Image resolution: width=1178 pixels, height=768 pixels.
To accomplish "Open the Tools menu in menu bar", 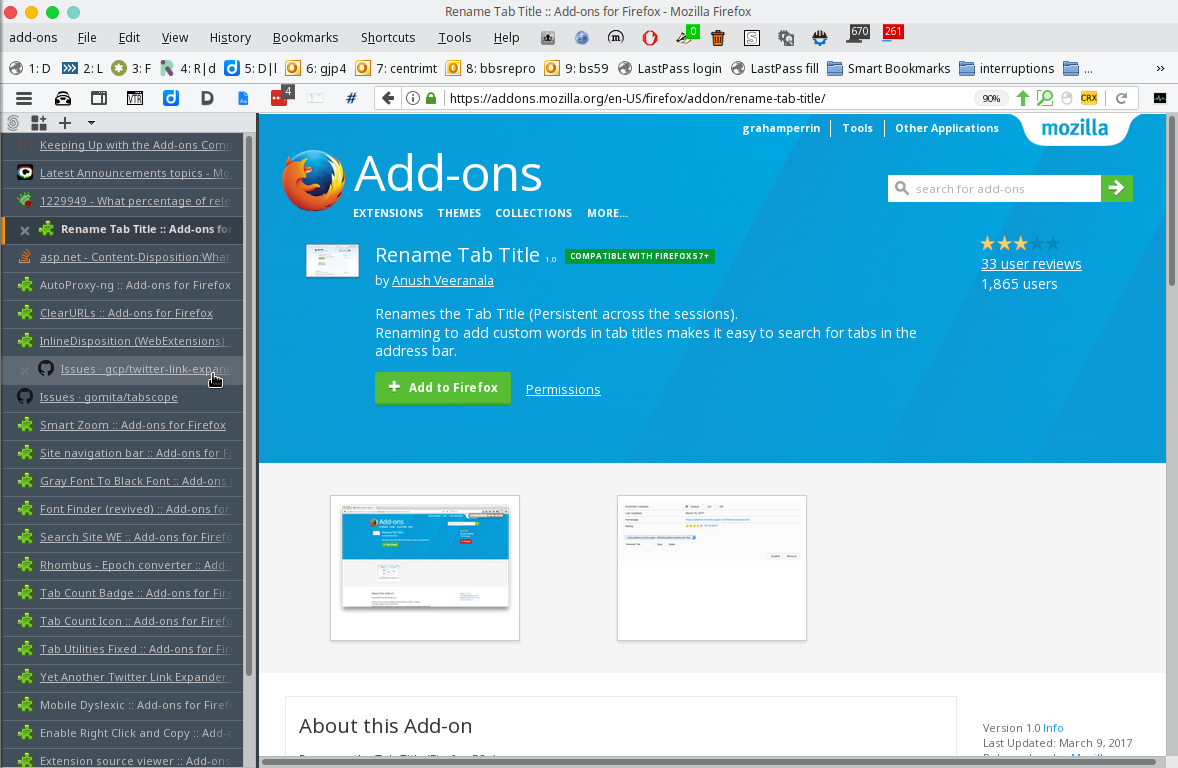I will point(455,38).
